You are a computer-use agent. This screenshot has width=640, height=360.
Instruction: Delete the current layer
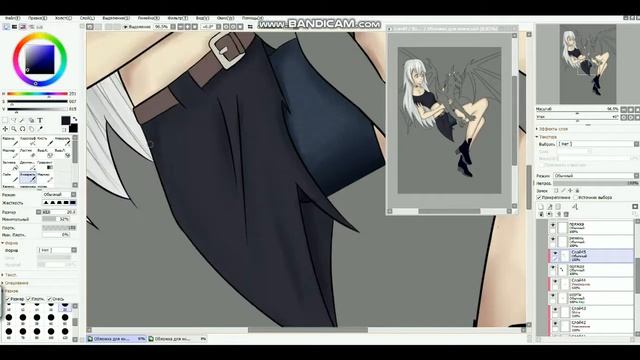[x=566, y=214]
